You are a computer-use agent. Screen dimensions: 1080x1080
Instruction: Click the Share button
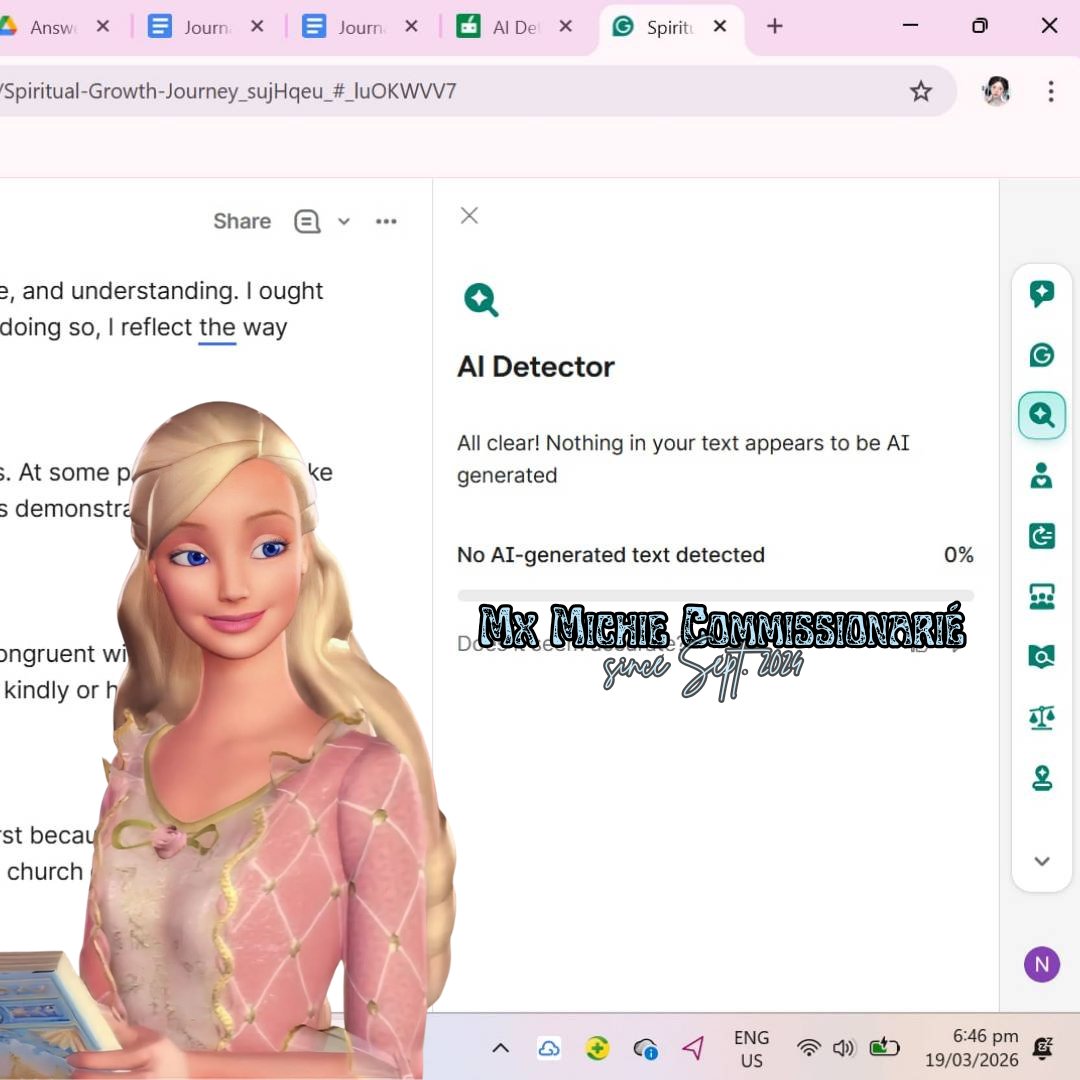coord(242,222)
